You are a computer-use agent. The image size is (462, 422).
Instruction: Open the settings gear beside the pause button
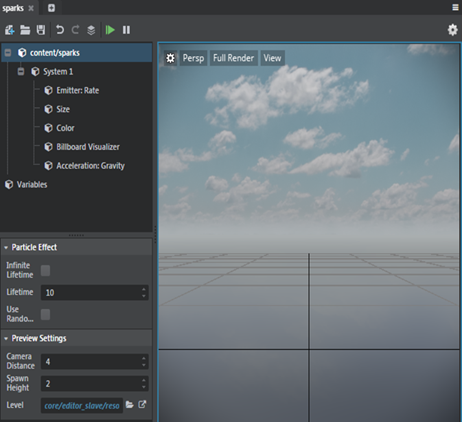point(452,30)
